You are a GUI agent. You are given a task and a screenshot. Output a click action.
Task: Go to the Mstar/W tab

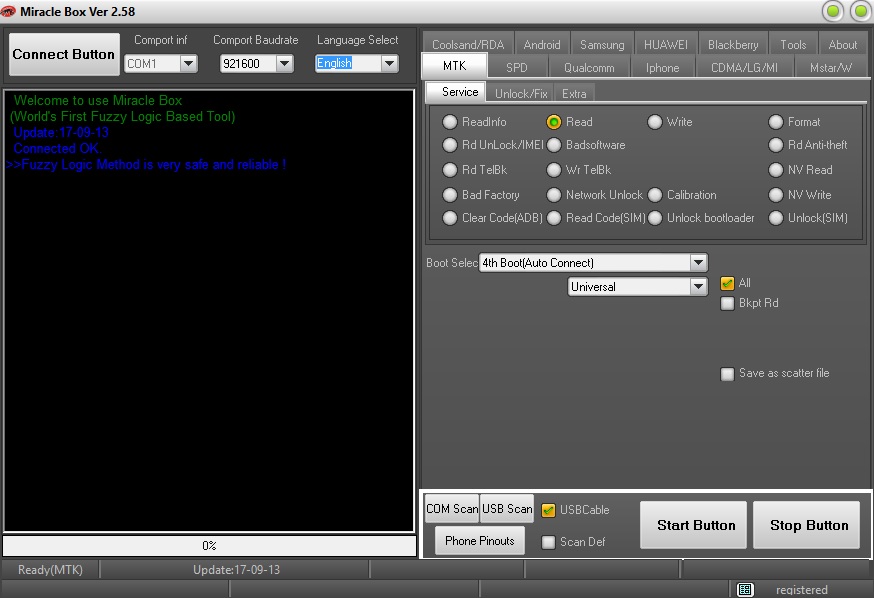tap(831, 68)
